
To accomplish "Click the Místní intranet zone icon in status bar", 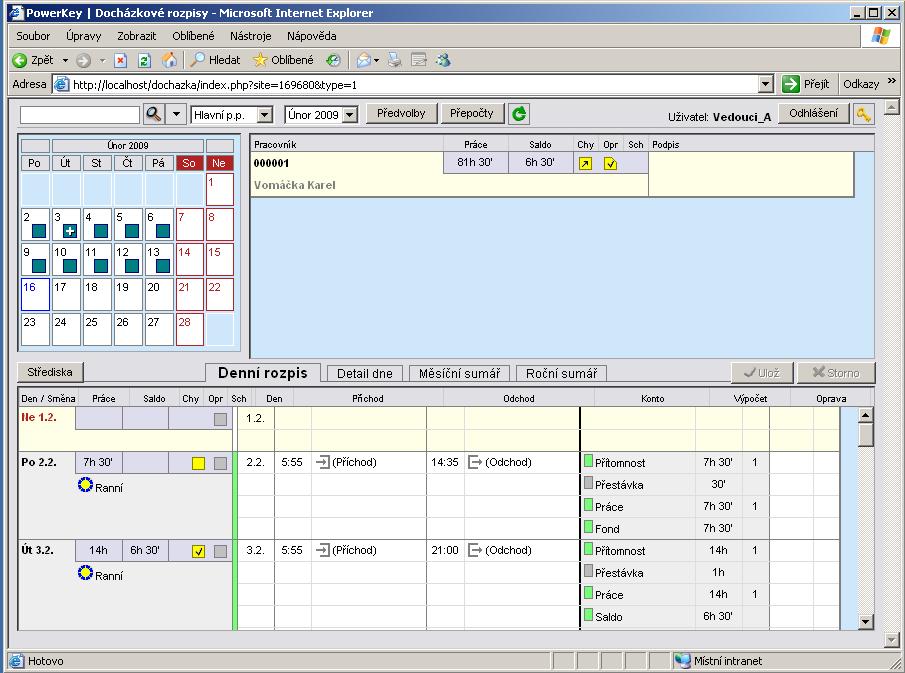I will point(683,660).
